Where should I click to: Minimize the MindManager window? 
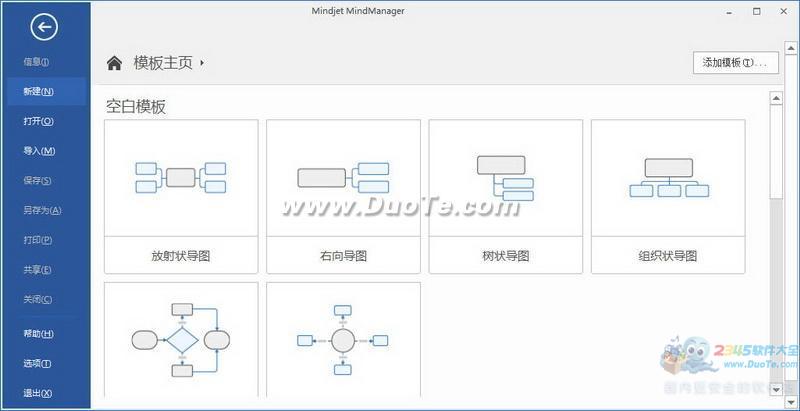coord(730,12)
